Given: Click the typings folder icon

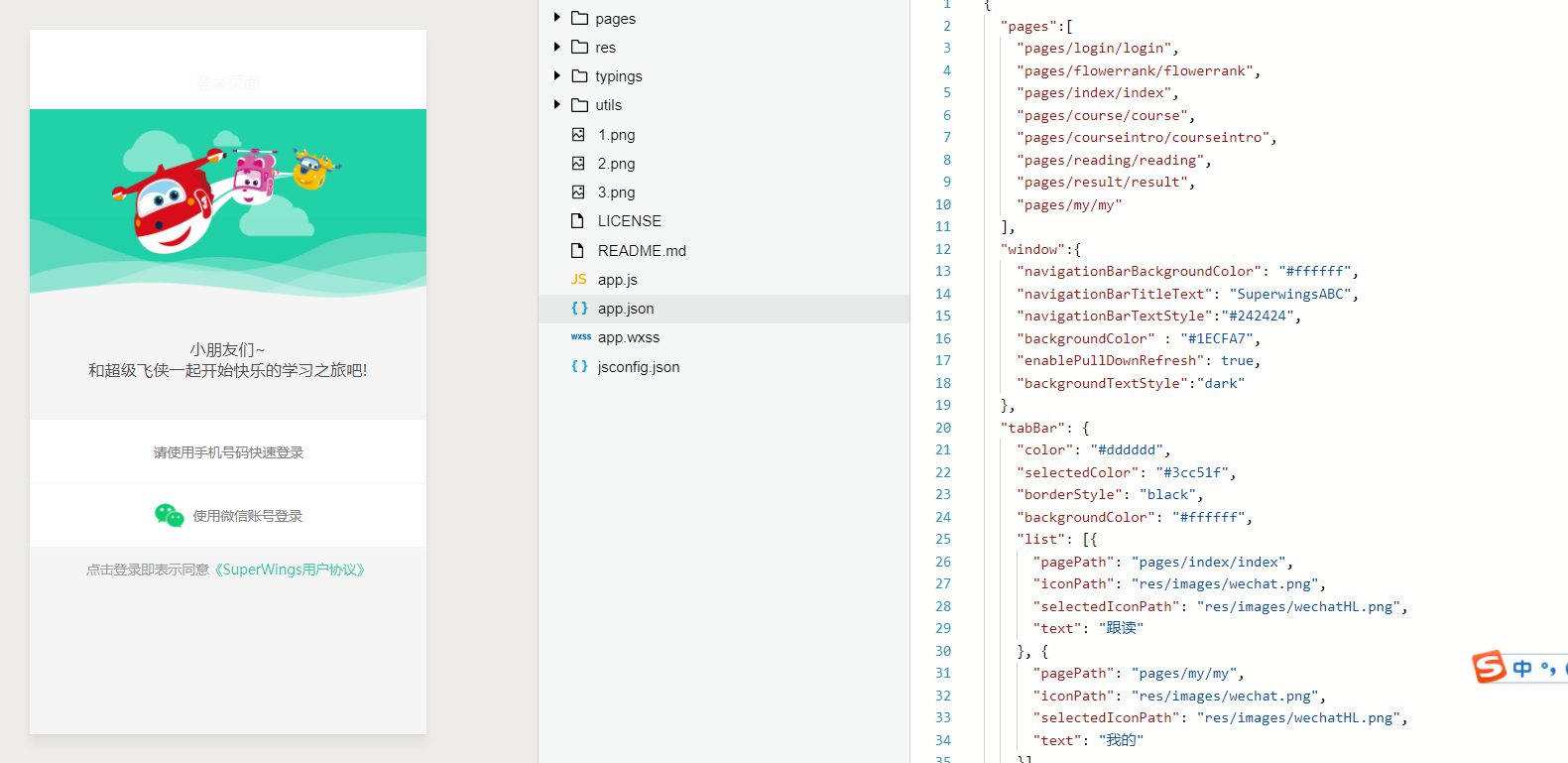Looking at the screenshot, I should (x=579, y=75).
